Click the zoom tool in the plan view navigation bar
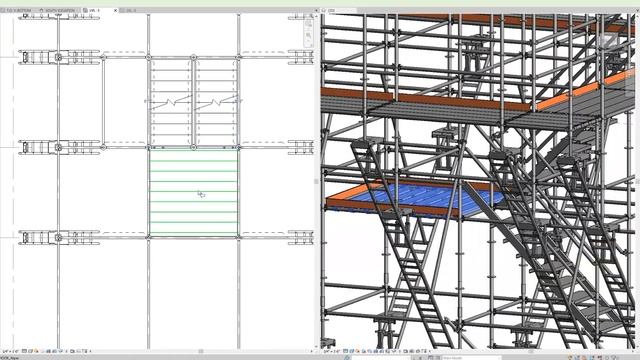This screenshot has width=640, height=360. coord(309,36)
